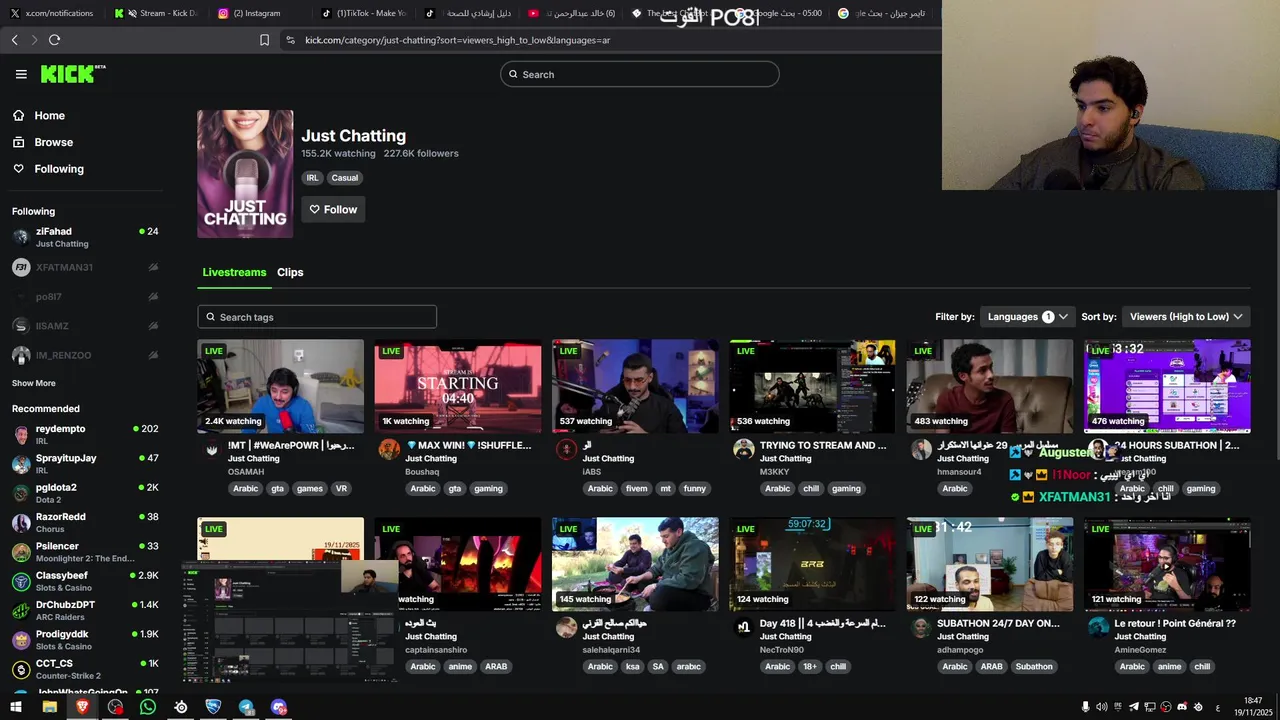This screenshot has height=720, width=1280.
Task: Open the Just Chatting category cover image
Action: tap(245, 174)
